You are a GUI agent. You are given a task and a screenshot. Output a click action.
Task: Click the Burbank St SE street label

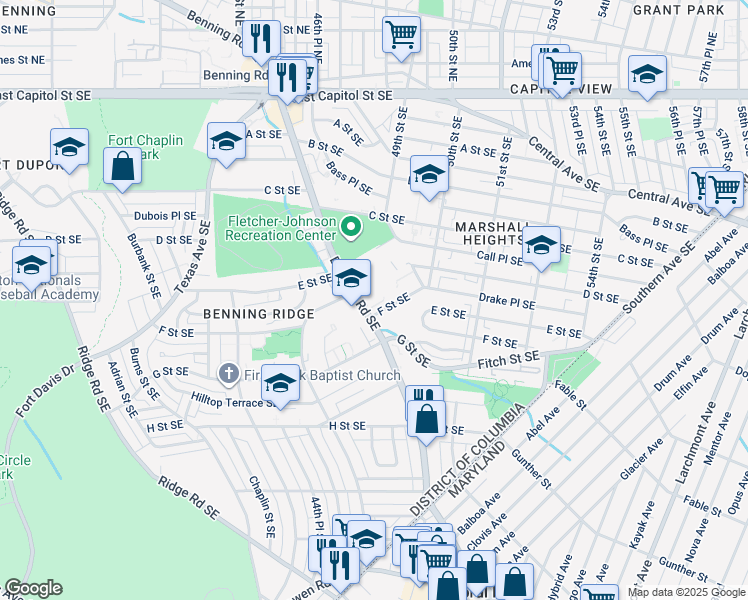(x=144, y=266)
